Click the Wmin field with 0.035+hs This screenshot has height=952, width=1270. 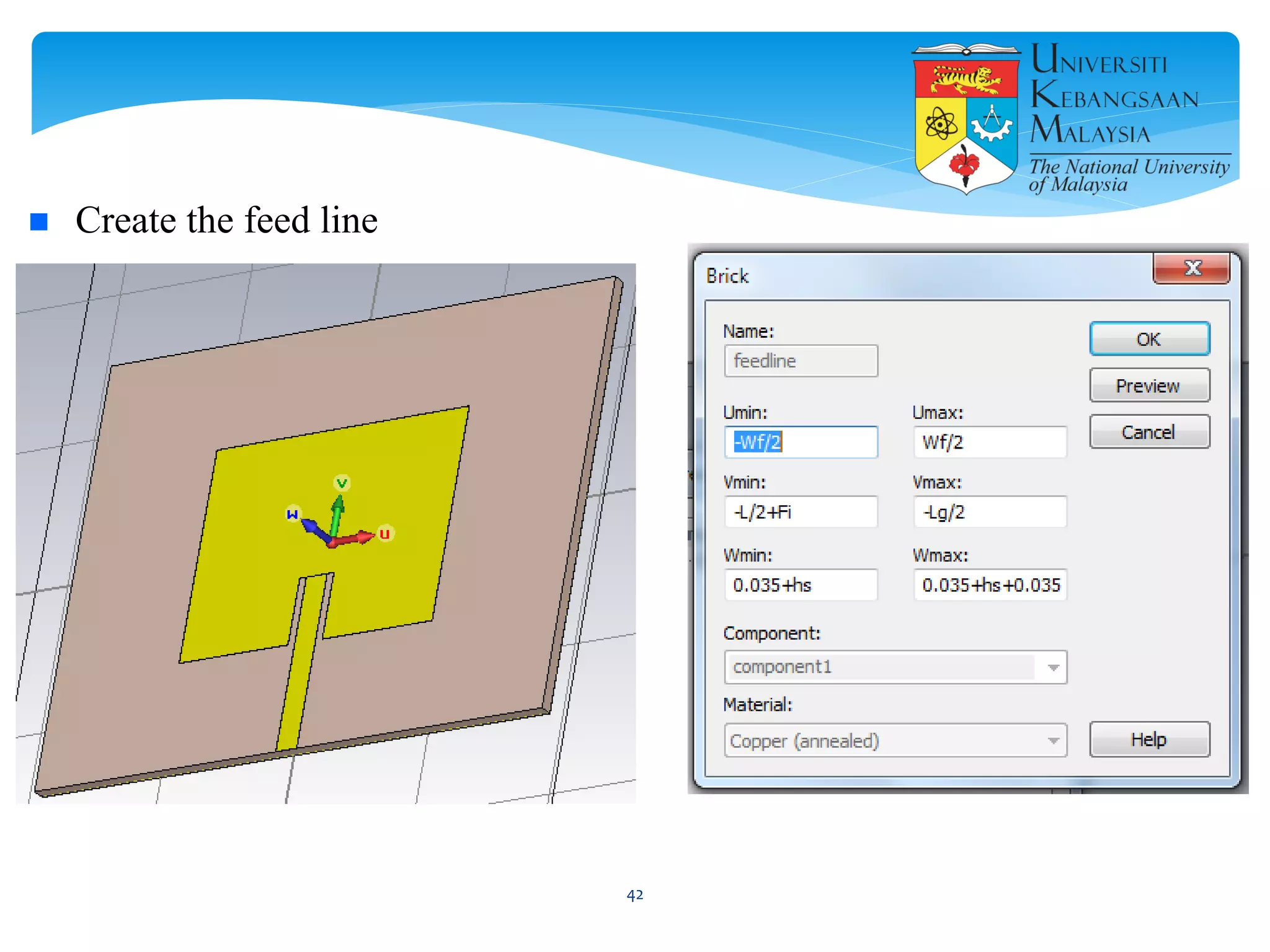801,585
